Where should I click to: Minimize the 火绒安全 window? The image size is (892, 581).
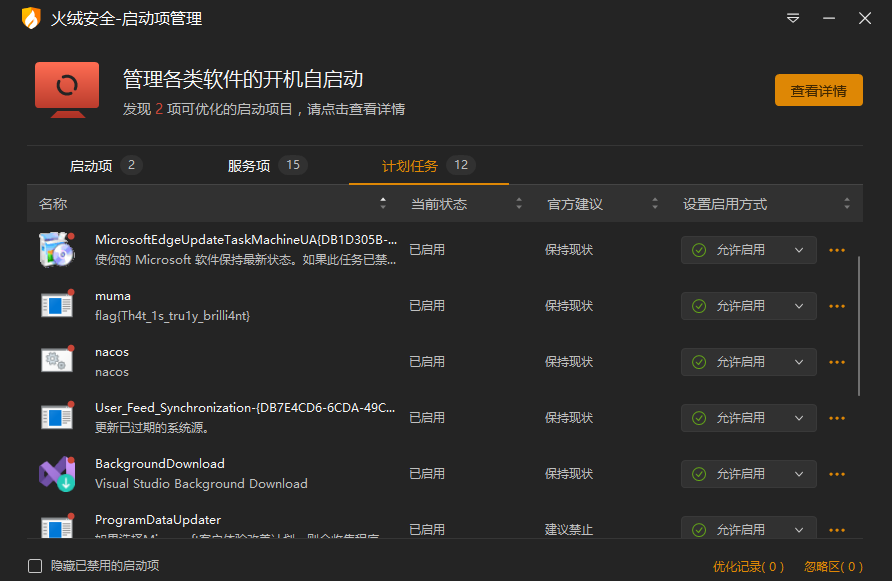click(829, 18)
